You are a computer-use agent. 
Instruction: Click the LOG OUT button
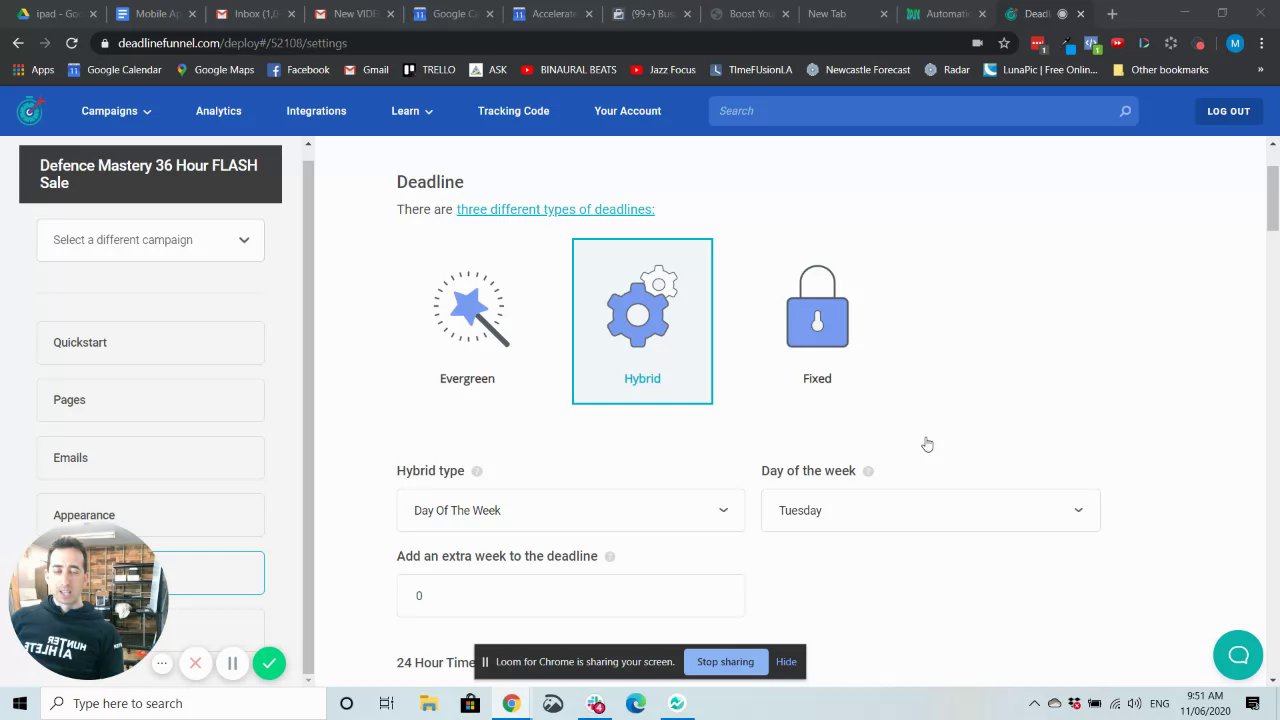pos(1228,111)
